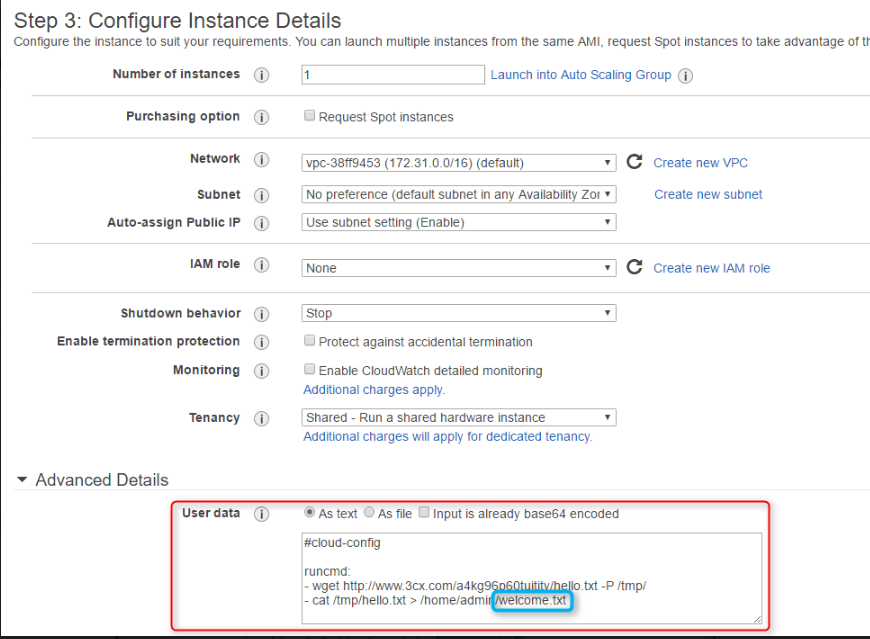
Task: Collapse the Advanced Details section
Action: (x=22, y=480)
